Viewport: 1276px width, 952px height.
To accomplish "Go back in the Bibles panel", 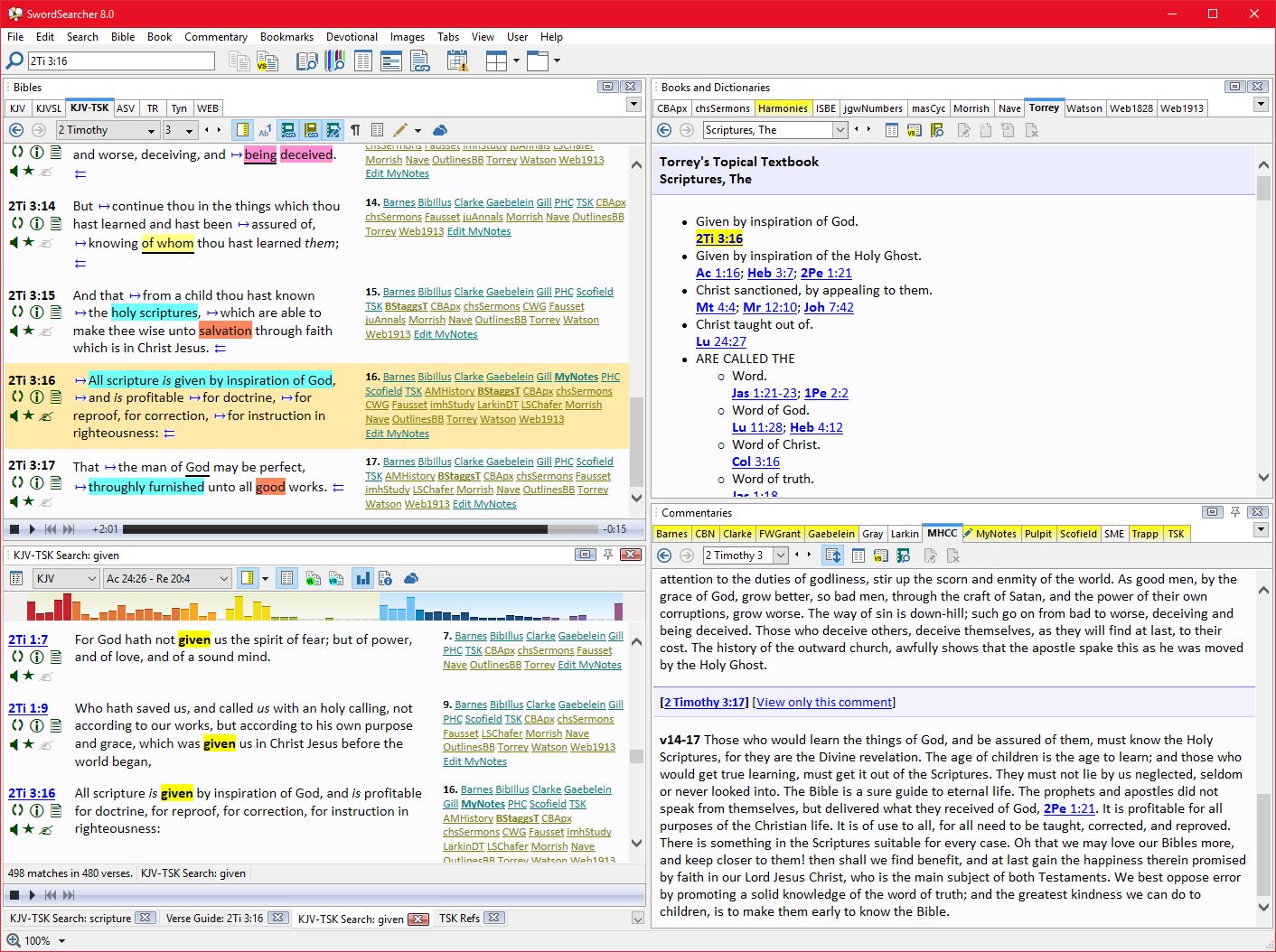I will click(16, 130).
